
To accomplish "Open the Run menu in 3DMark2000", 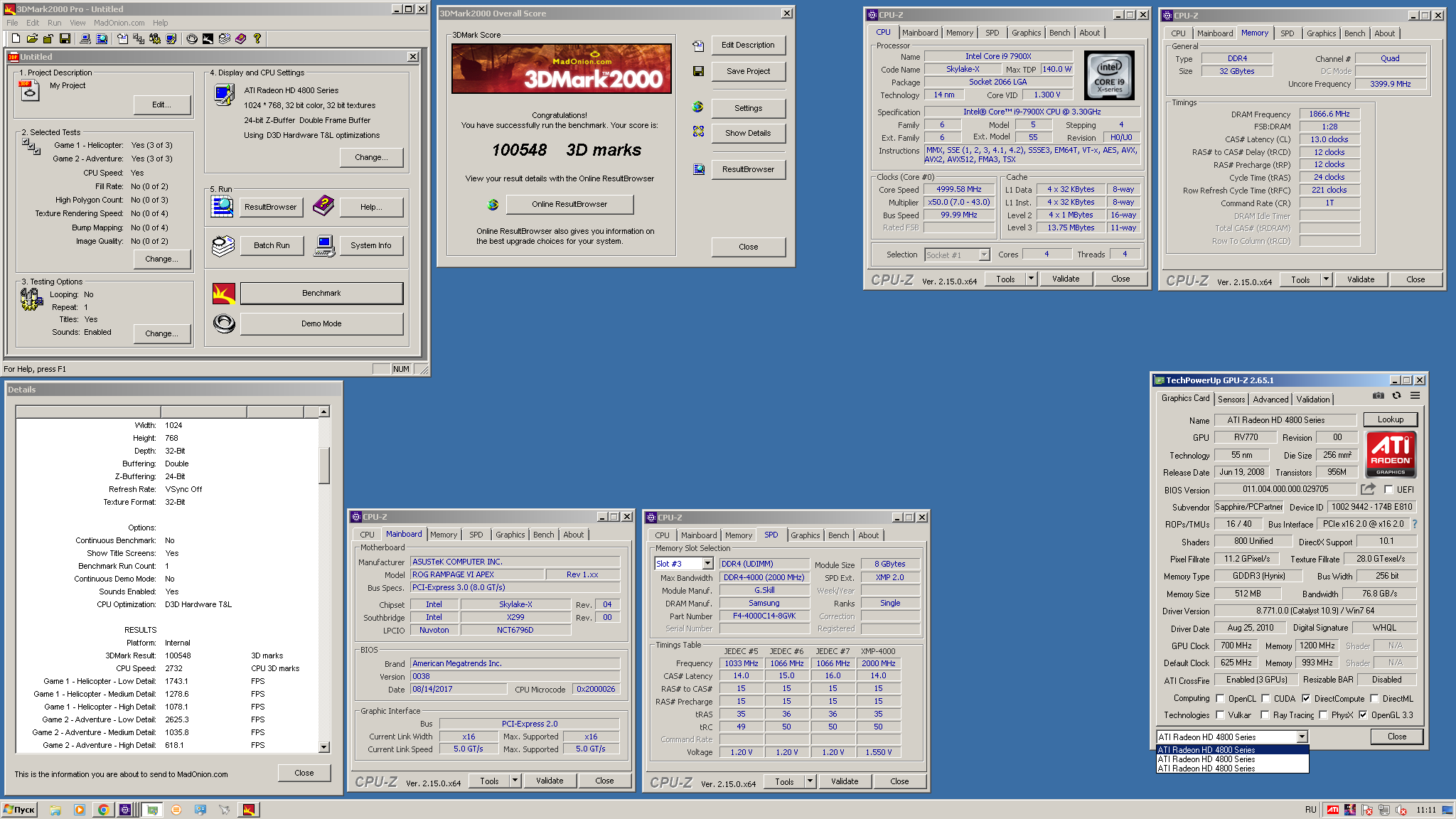I will point(54,23).
